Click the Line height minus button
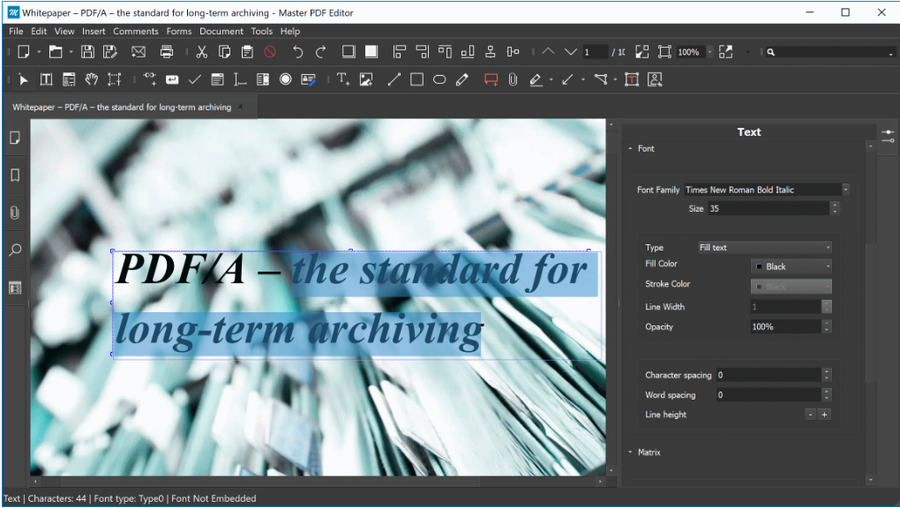 pyautogui.click(x=811, y=414)
